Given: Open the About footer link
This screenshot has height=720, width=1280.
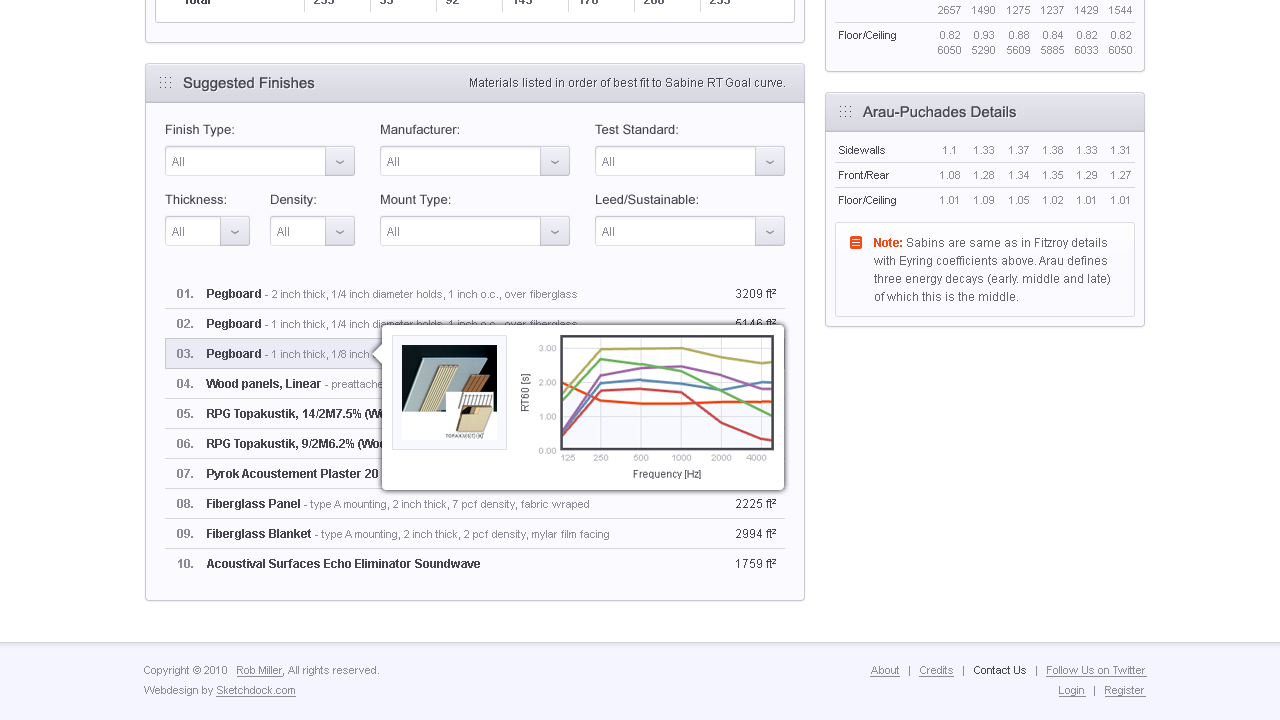Looking at the screenshot, I should point(885,670).
